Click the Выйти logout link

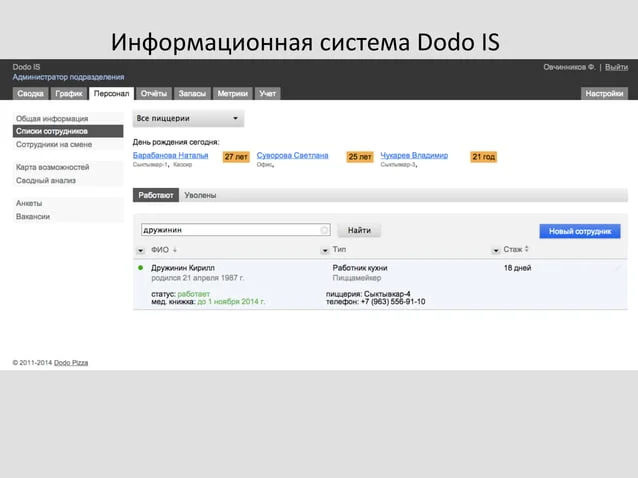[616, 67]
